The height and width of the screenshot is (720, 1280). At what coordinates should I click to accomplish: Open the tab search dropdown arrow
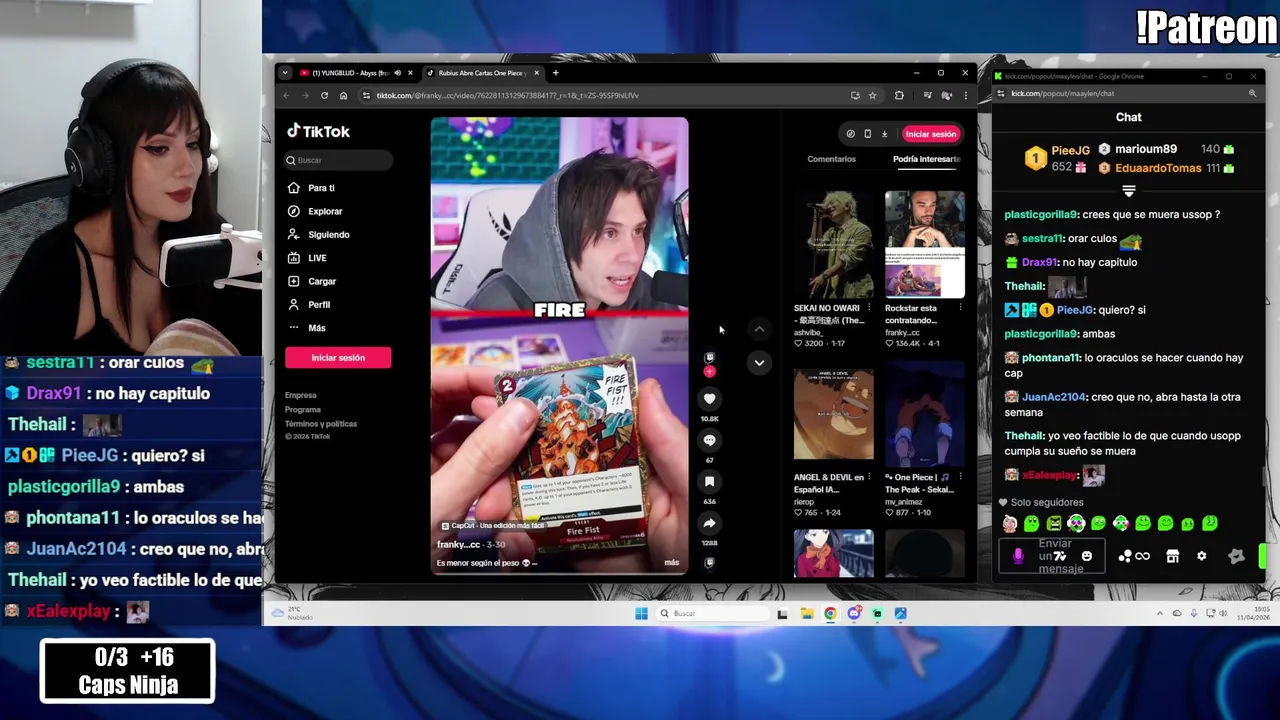pyautogui.click(x=285, y=73)
